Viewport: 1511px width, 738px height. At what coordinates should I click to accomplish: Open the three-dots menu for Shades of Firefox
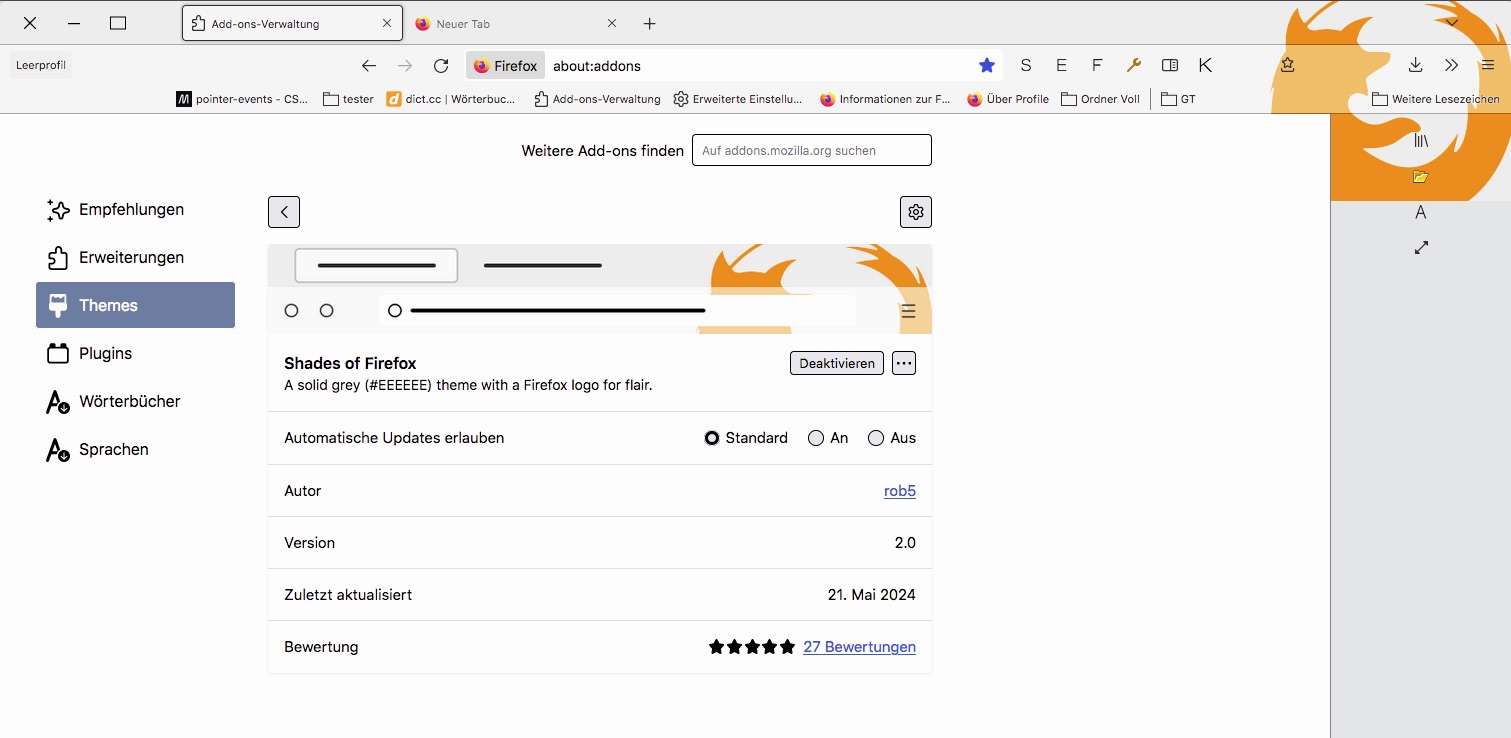pyautogui.click(x=904, y=363)
